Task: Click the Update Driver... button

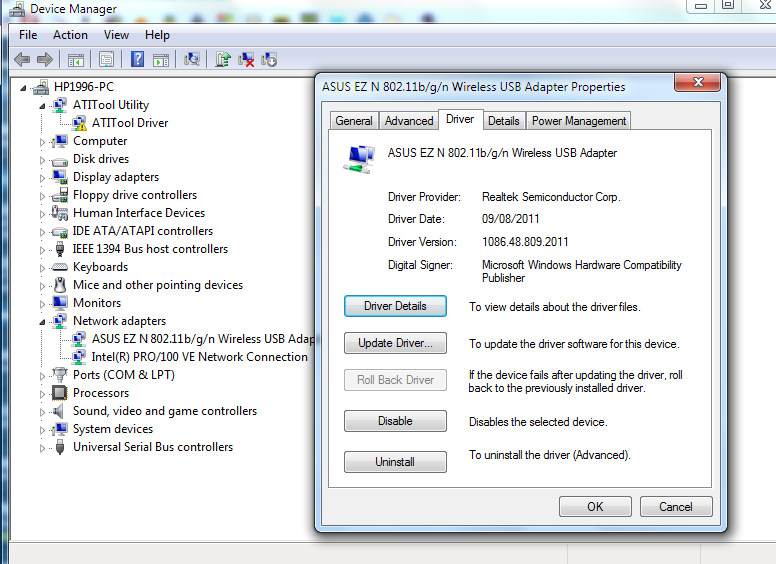Action: [x=395, y=343]
